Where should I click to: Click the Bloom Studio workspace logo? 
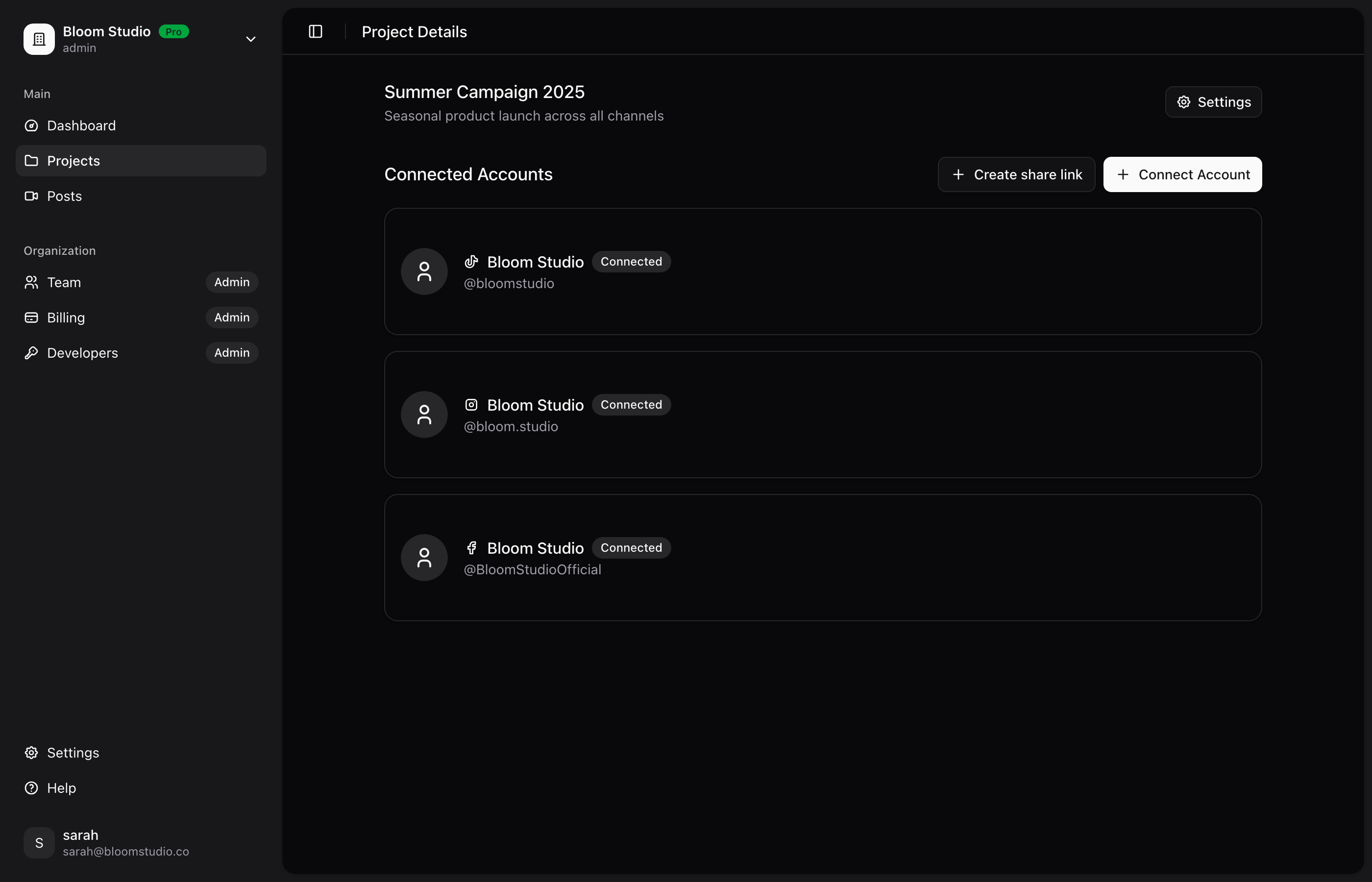tap(38, 39)
